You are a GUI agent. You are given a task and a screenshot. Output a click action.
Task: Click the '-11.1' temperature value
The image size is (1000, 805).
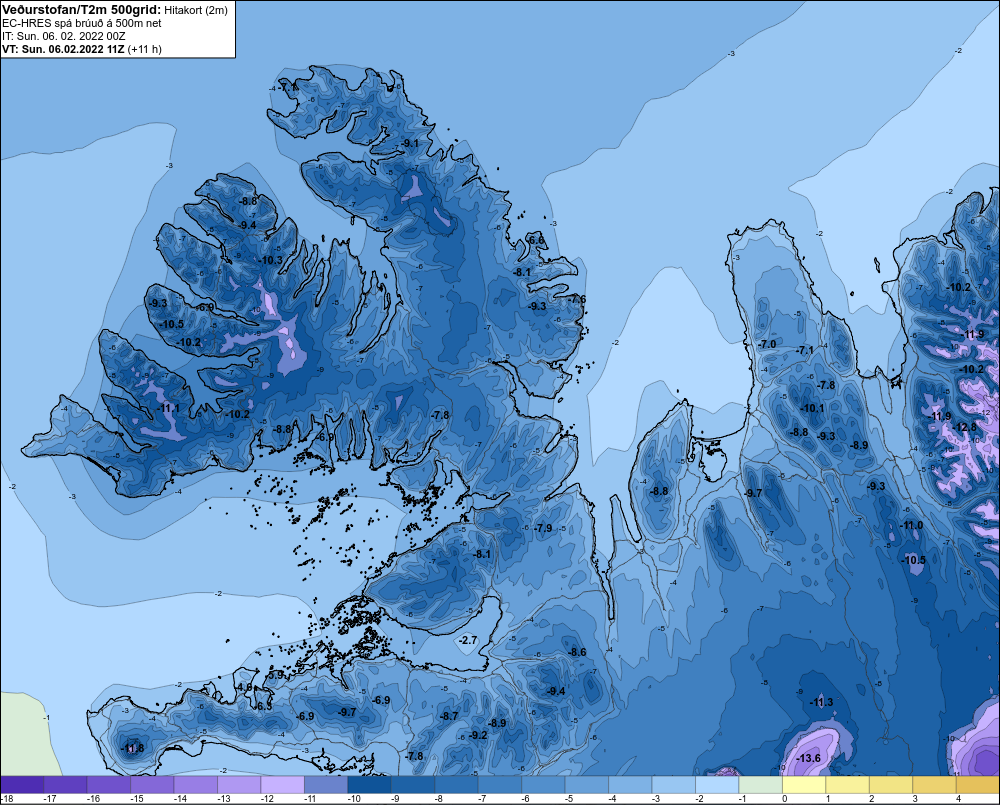(168, 408)
